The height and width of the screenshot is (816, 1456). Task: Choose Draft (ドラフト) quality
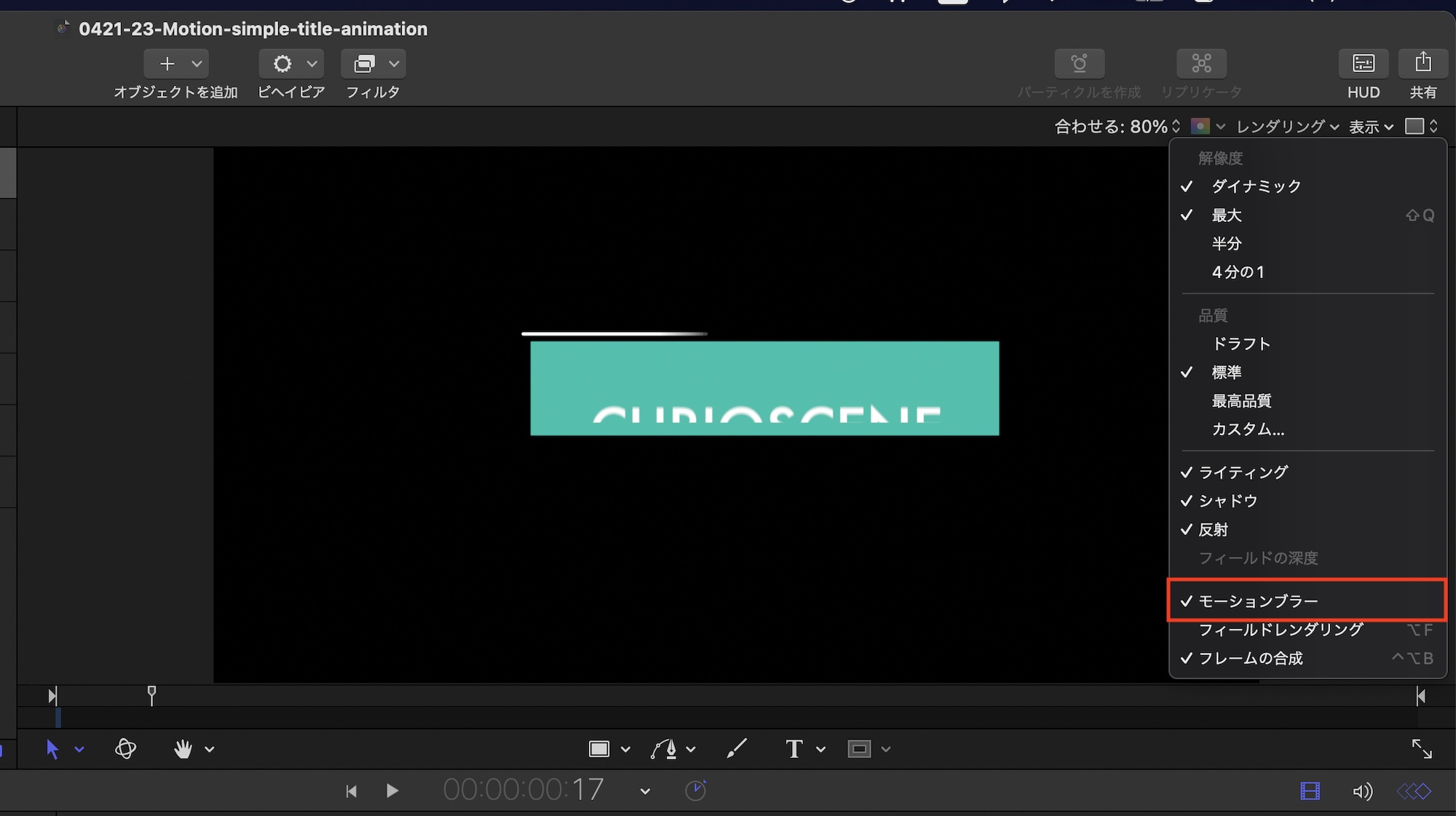[x=1241, y=344]
